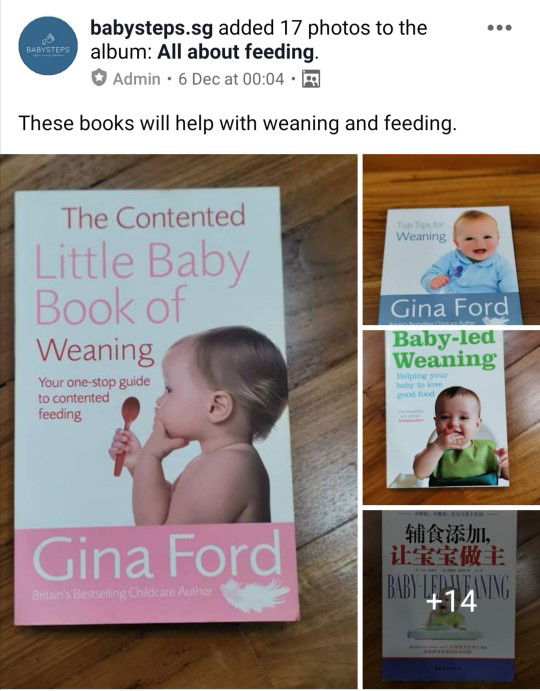Click the Babysteps profile picture
The width and height of the screenshot is (540, 691).
[48, 45]
